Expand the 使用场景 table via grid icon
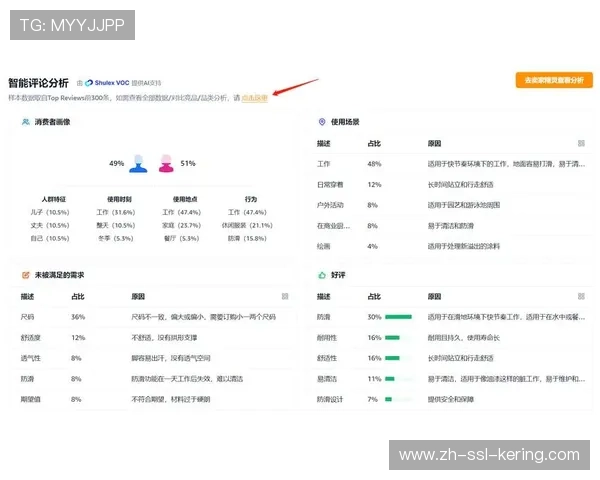The height and width of the screenshot is (480, 600). tap(581, 143)
